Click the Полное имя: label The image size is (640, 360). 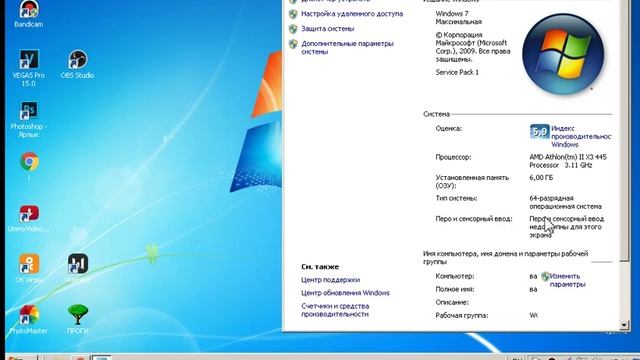(x=455, y=289)
